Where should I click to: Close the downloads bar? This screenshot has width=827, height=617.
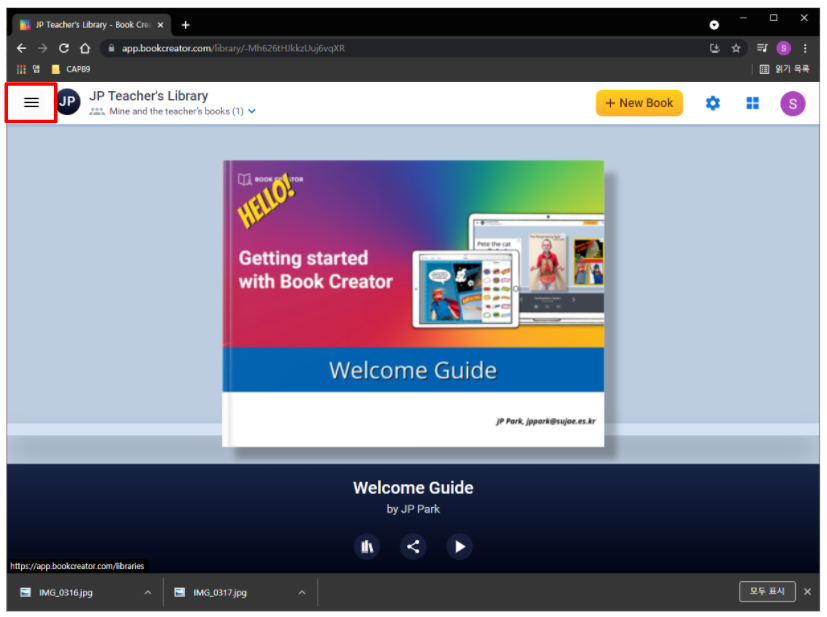807,592
